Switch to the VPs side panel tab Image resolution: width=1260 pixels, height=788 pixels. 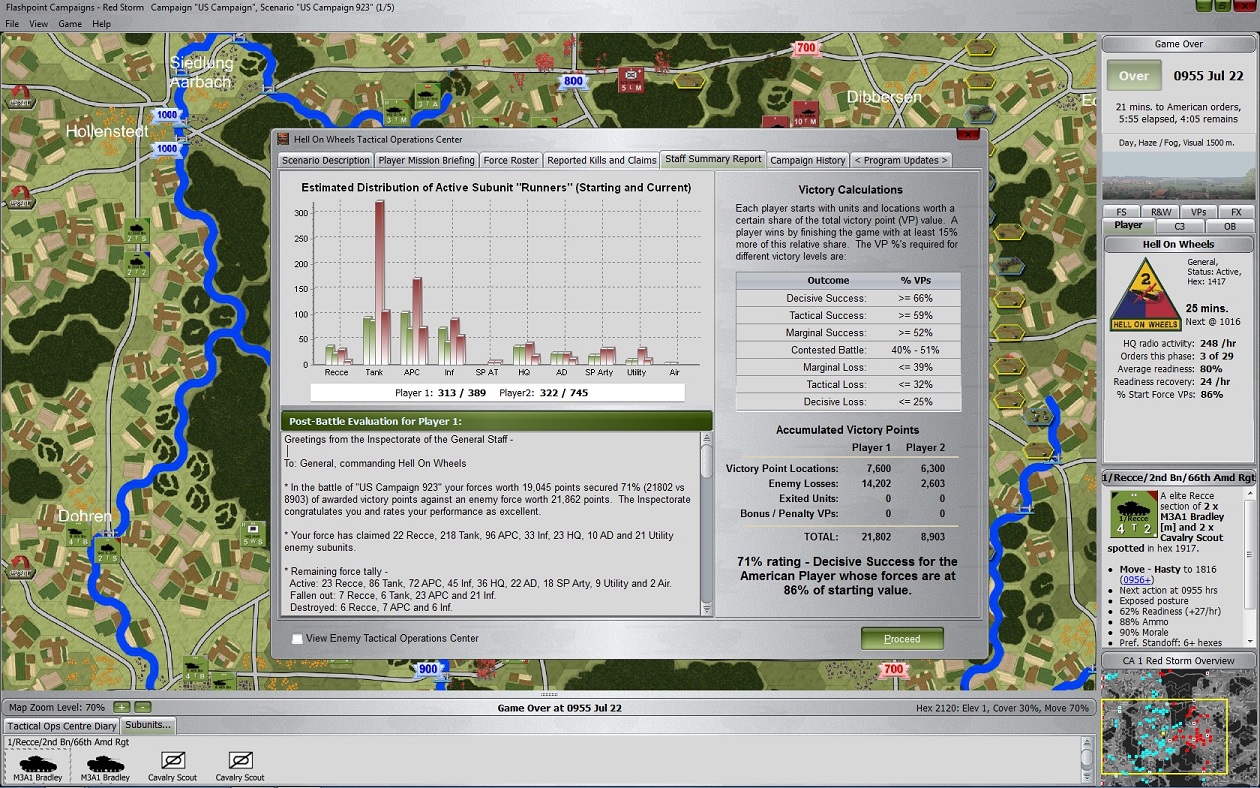click(1198, 212)
